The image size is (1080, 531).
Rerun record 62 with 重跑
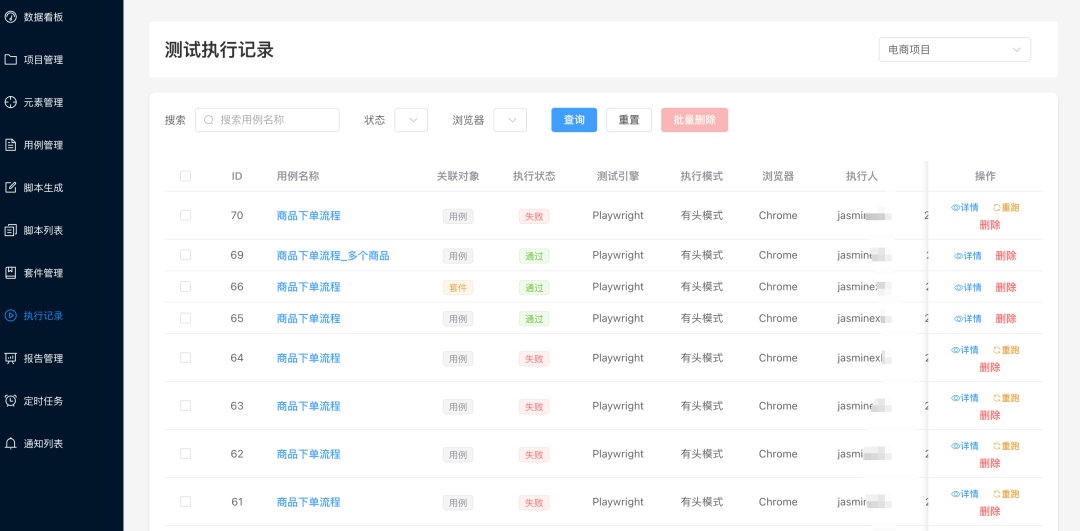tap(1006, 446)
